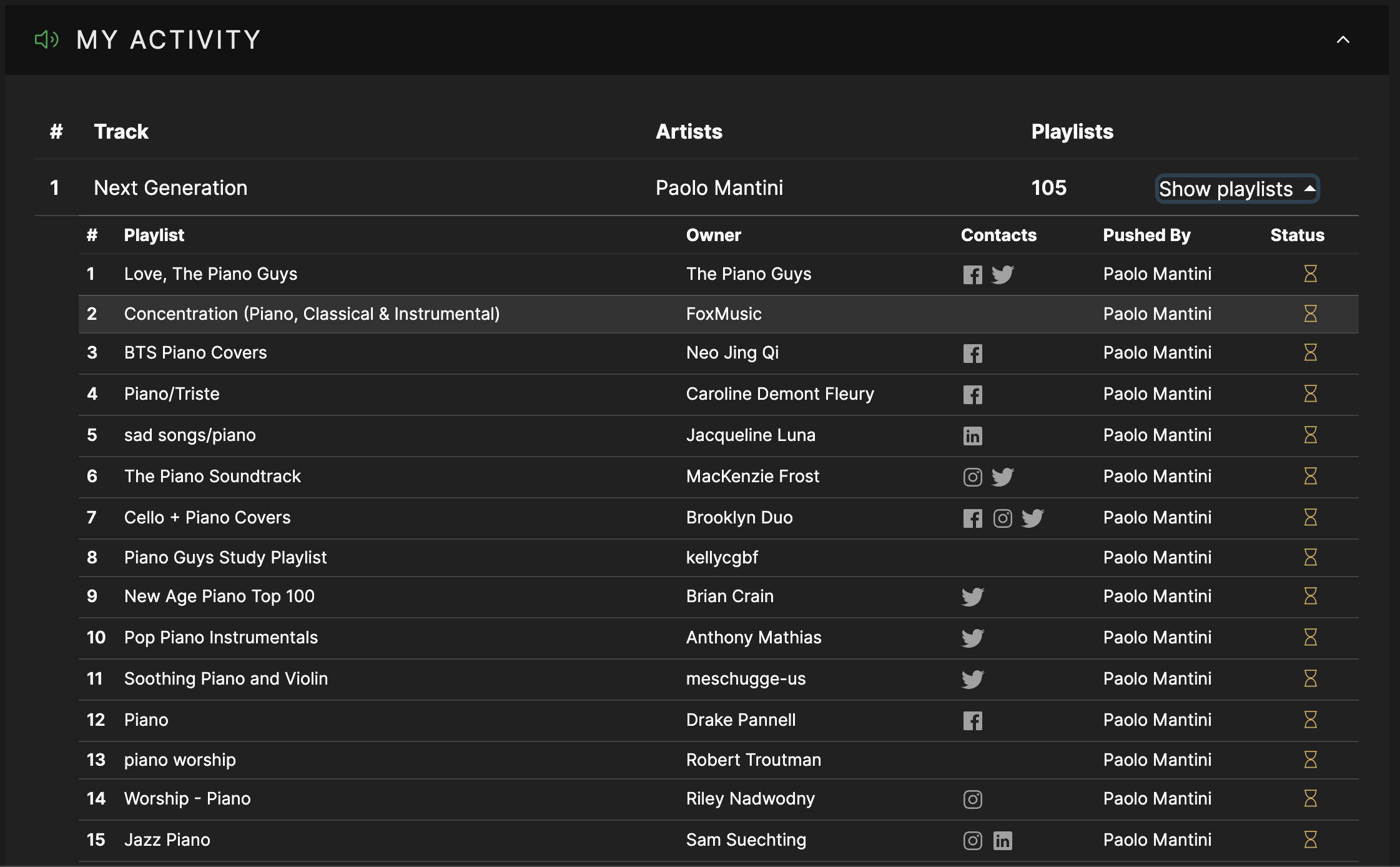Open Worship - Piano playlist
The image size is (1400, 867).
(x=187, y=799)
